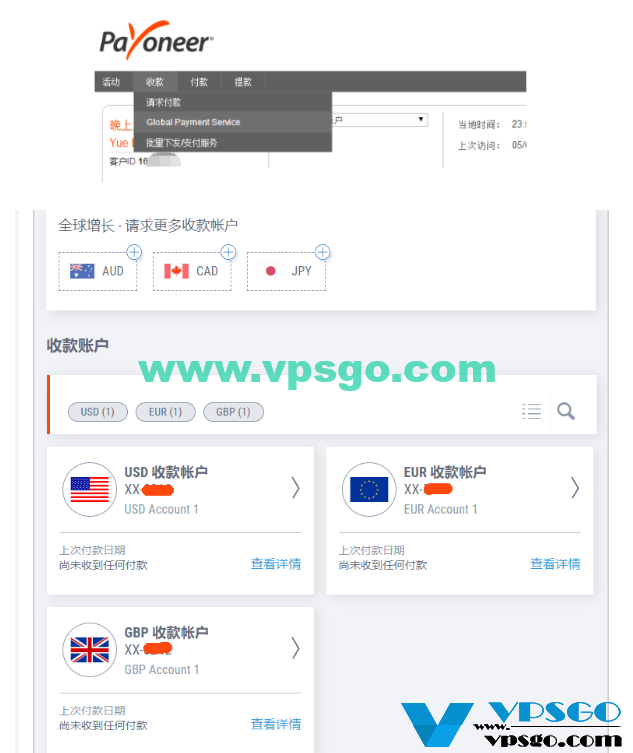Click the JPY currency label

coord(302,271)
